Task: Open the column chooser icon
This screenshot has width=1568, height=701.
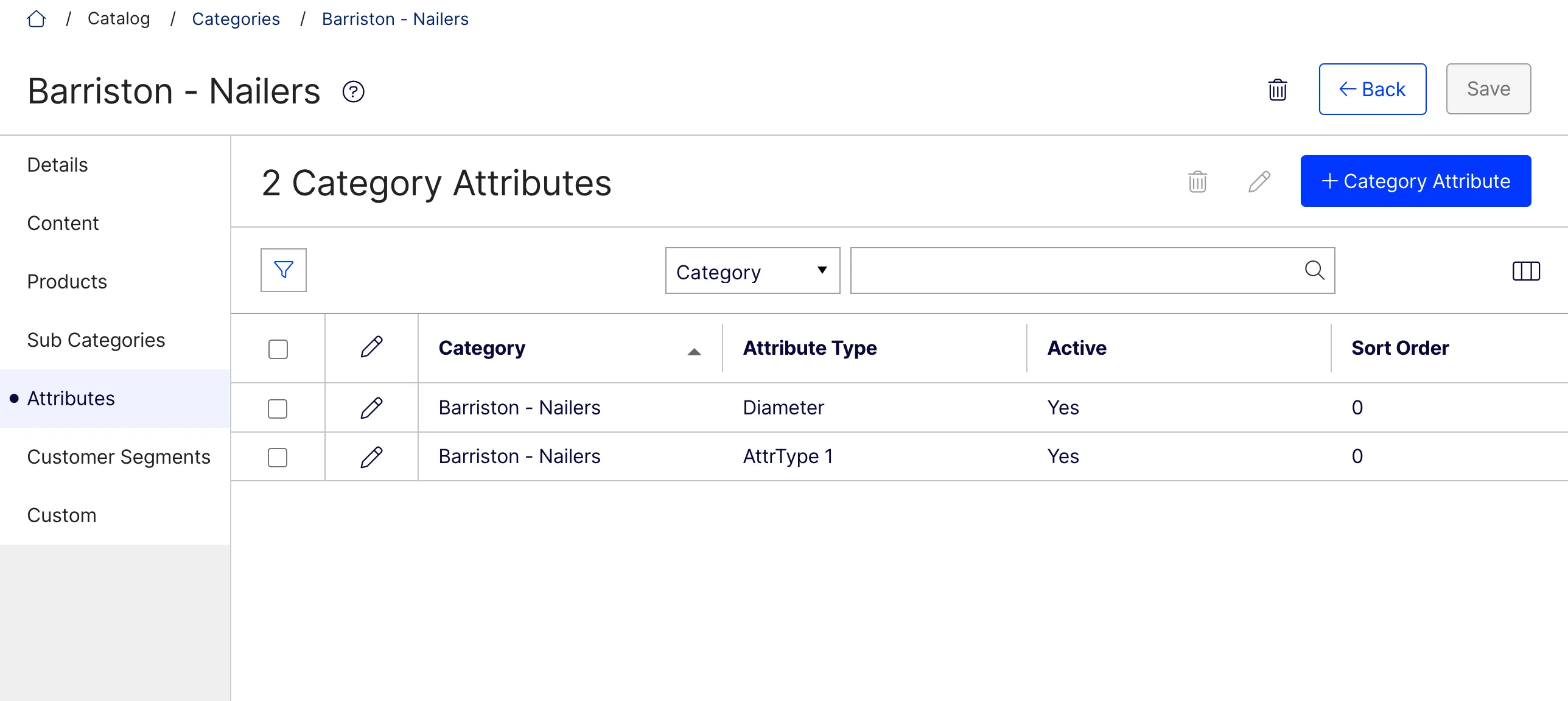Action: pos(1526,271)
